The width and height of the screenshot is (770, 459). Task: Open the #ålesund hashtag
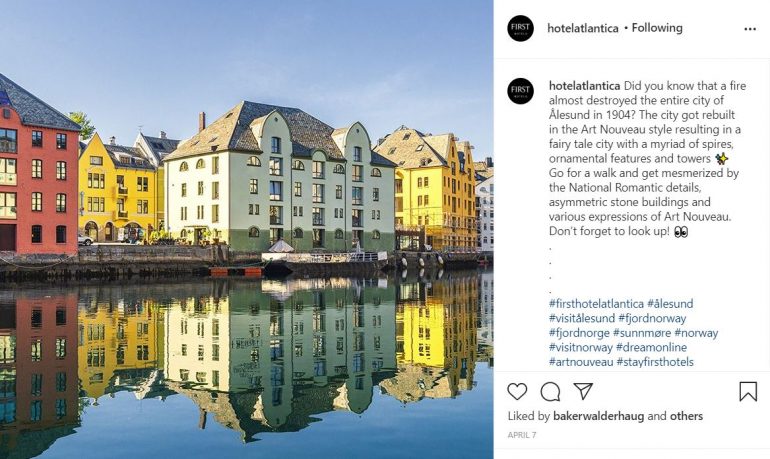(x=670, y=304)
